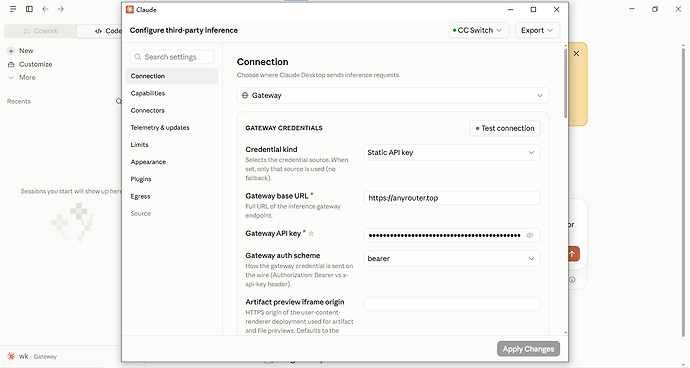
Task: Click the Claude logo in dialog title
Action: (x=130, y=10)
